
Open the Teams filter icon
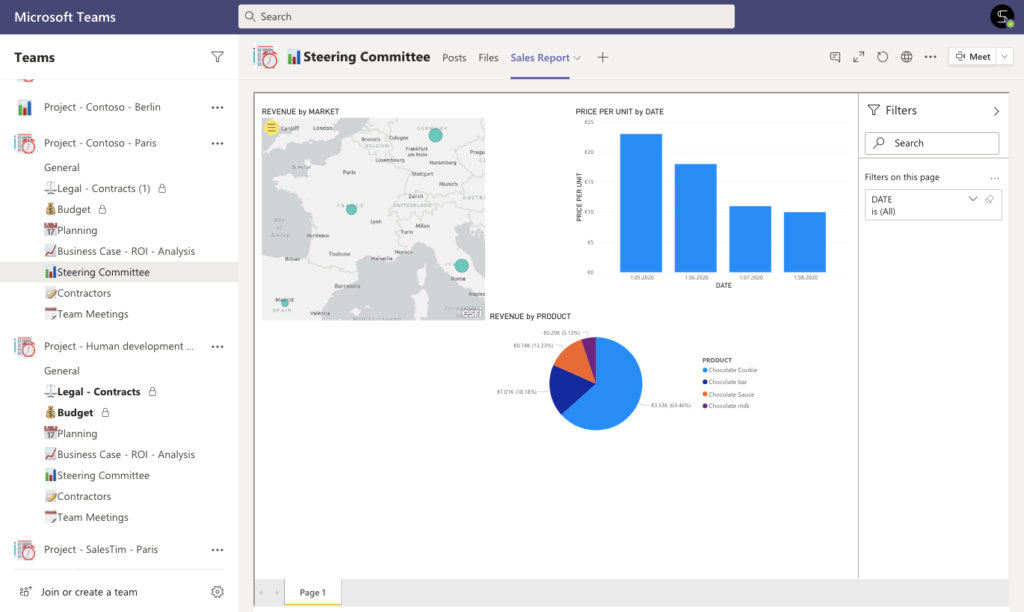217,57
